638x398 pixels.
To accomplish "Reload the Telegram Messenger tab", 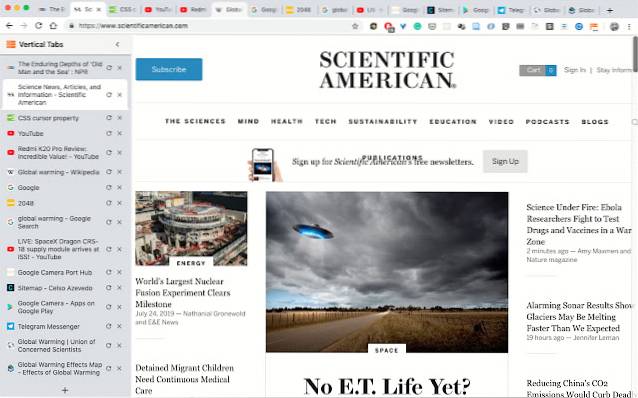I will tap(109, 326).
